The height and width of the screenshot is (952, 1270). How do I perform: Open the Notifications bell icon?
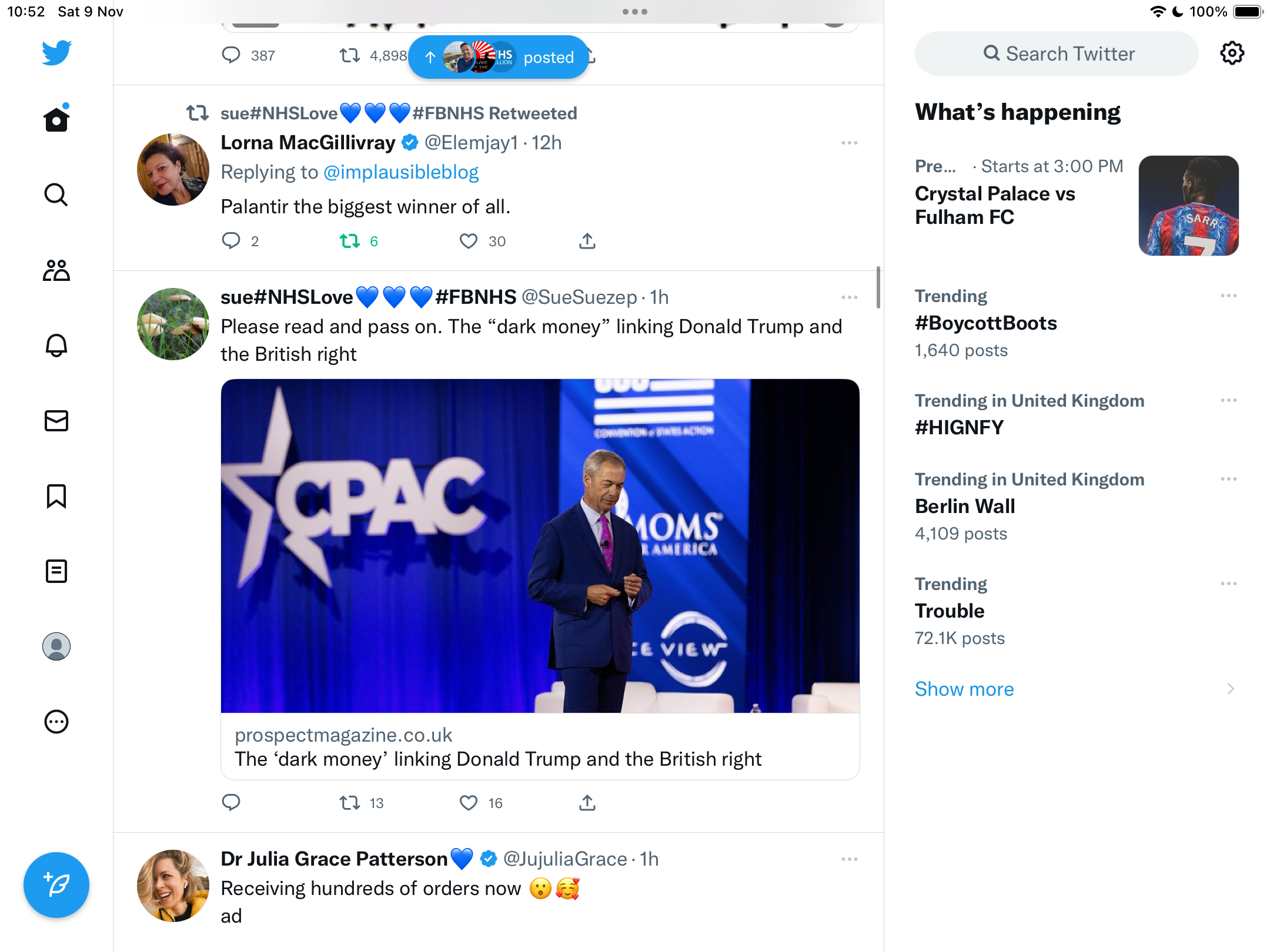[x=56, y=346]
